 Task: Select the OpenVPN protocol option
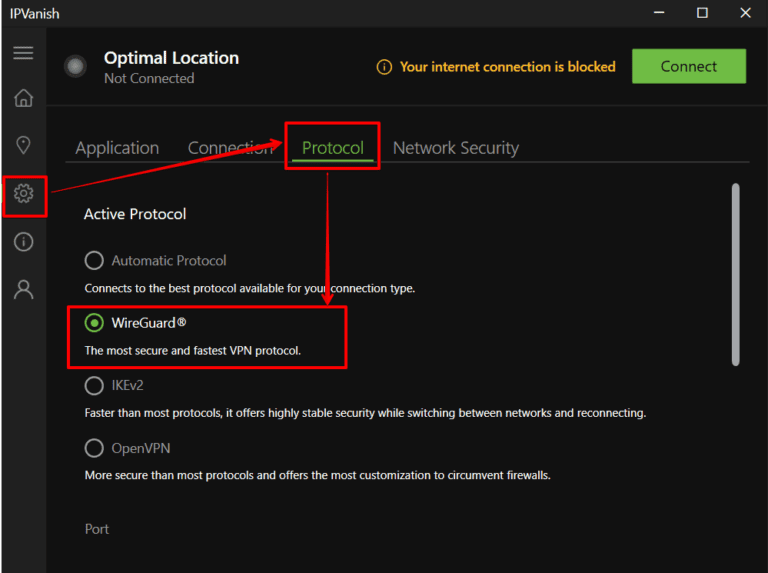click(94, 448)
